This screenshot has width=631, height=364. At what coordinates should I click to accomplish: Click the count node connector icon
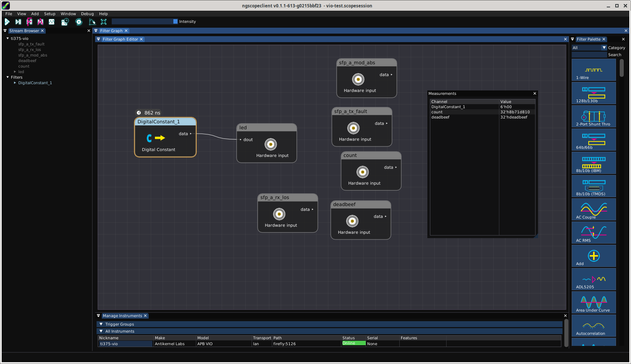pos(363,172)
